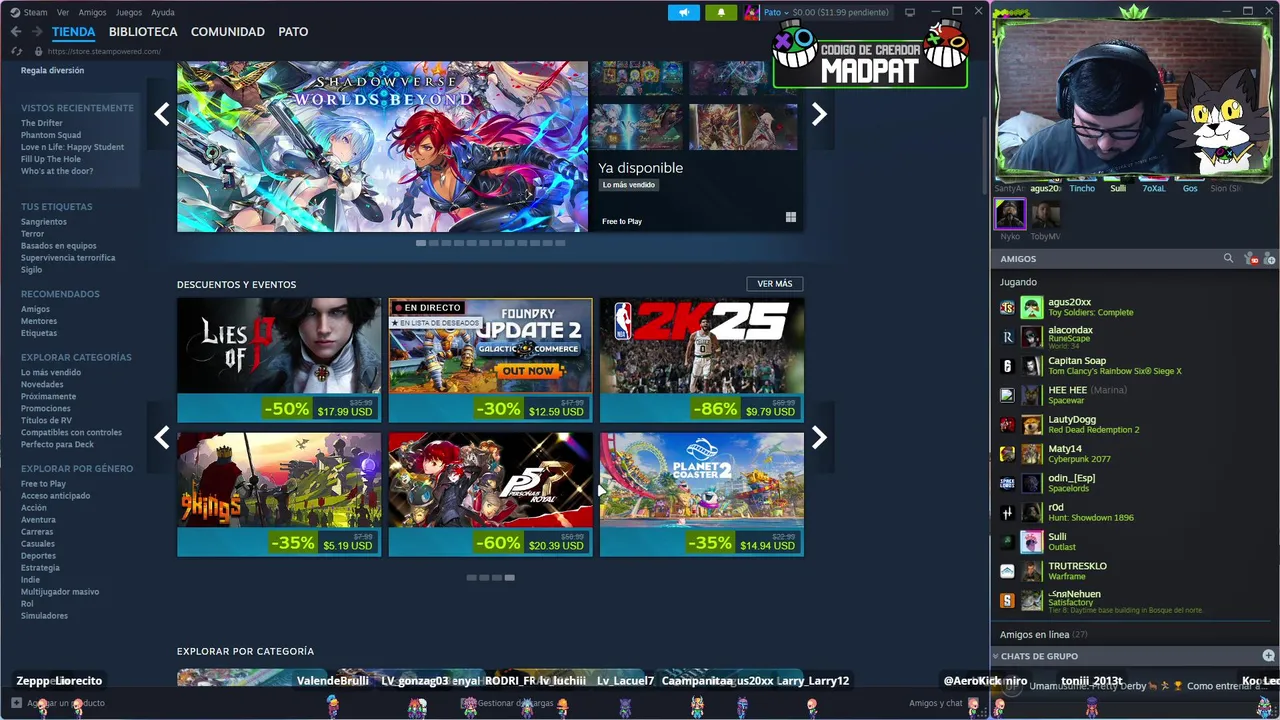The height and width of the screenshot is (720, 1280).
Task: Open the Ayuda menu
Action: coord(162,12)
